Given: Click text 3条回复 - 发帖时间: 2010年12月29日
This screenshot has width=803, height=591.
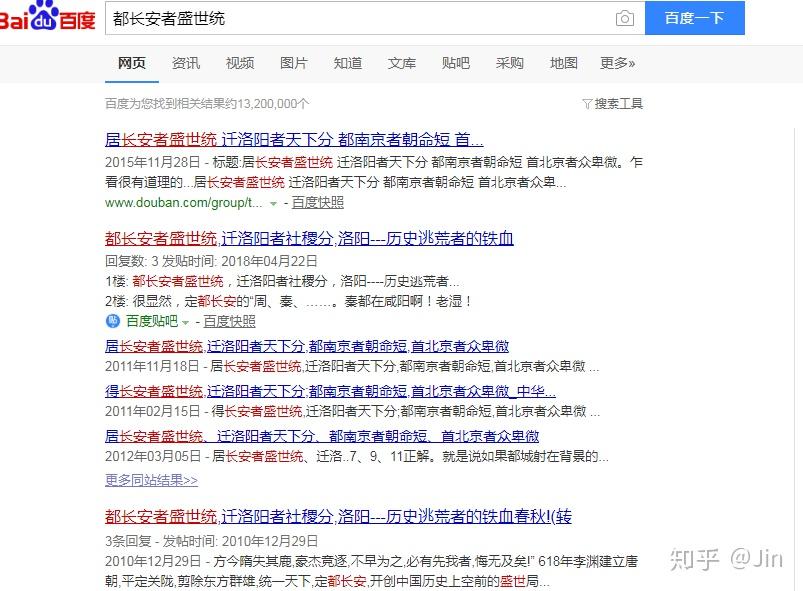Looking at the screenshot, I should pyautogui.click(x=212, y=541).
